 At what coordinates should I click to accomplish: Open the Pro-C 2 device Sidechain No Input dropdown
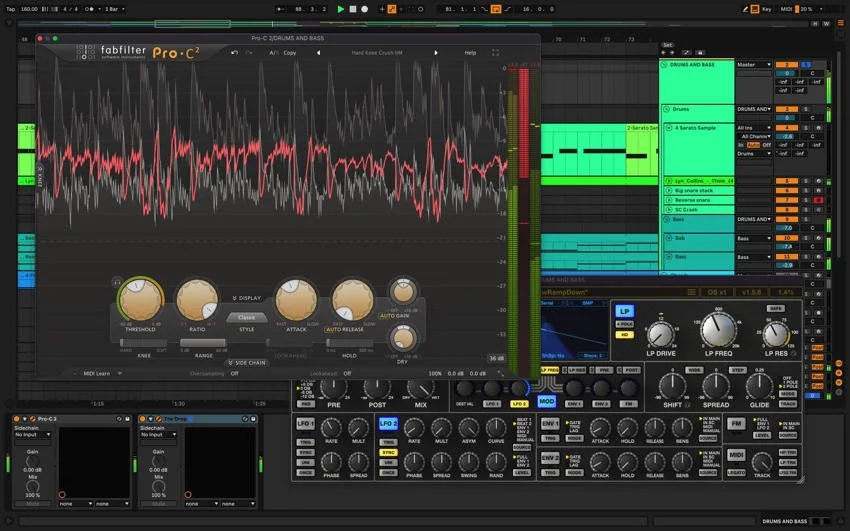[x=33, y=435]
